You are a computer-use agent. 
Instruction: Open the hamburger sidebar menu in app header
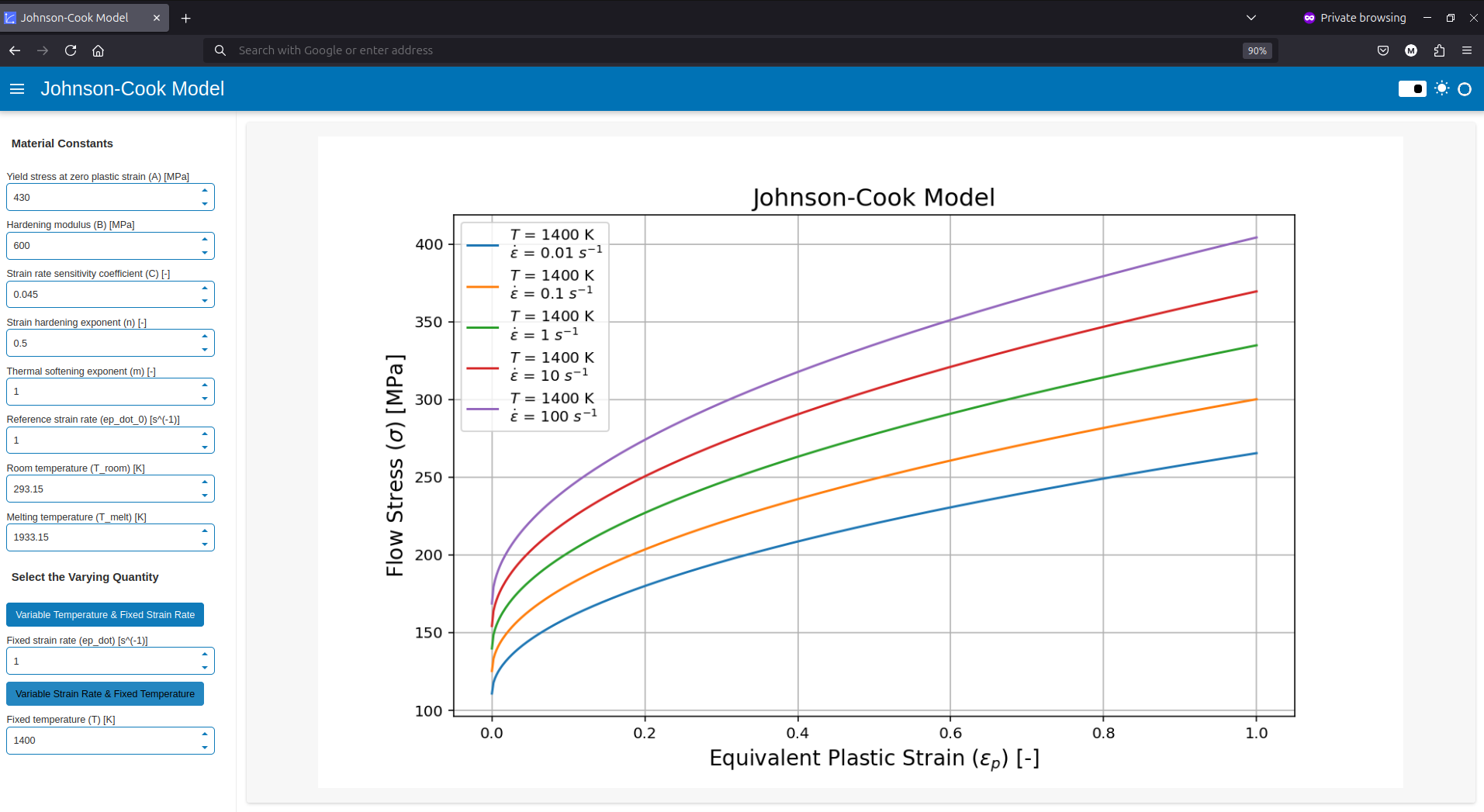click(x=17, y=89)
